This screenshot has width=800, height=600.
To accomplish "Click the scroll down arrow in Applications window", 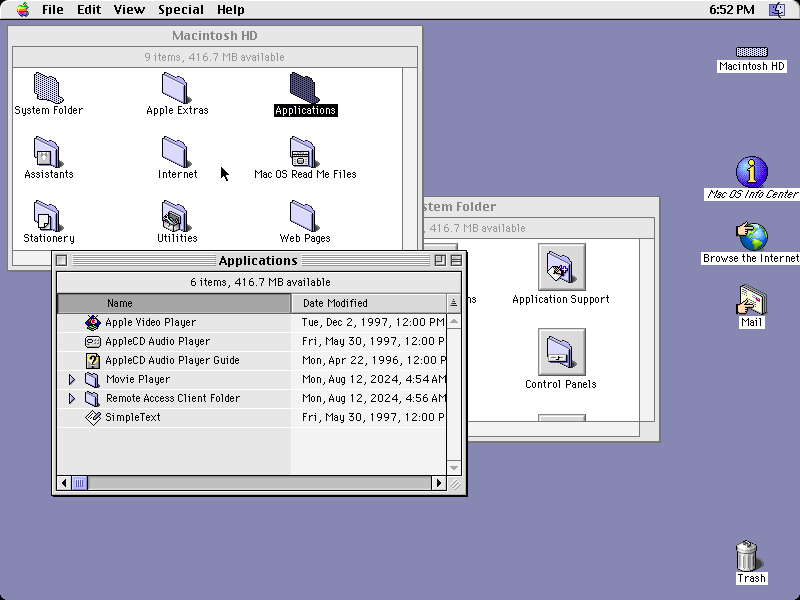I will (x=454, y=468).
